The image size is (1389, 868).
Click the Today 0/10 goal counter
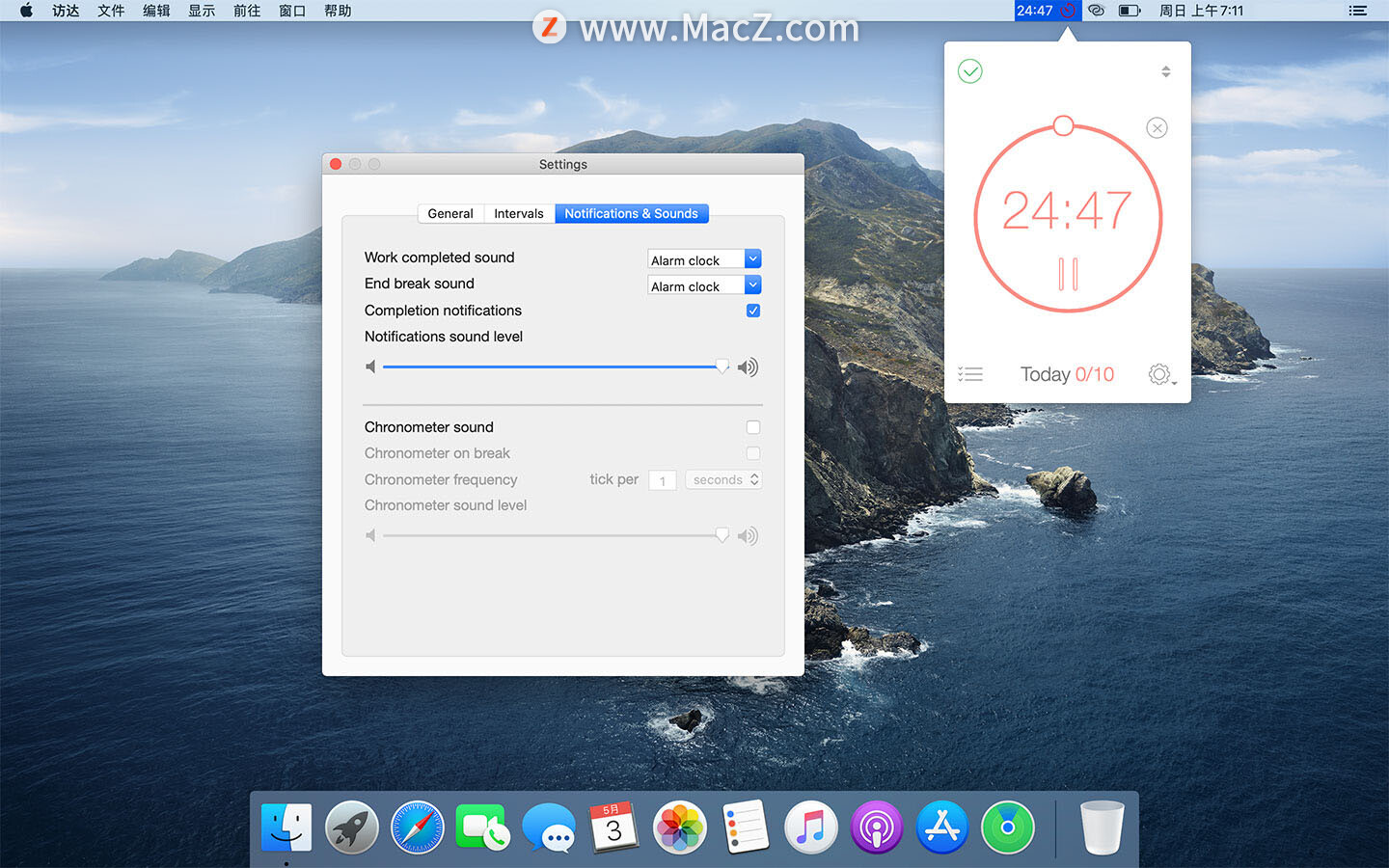(1067, 374)
